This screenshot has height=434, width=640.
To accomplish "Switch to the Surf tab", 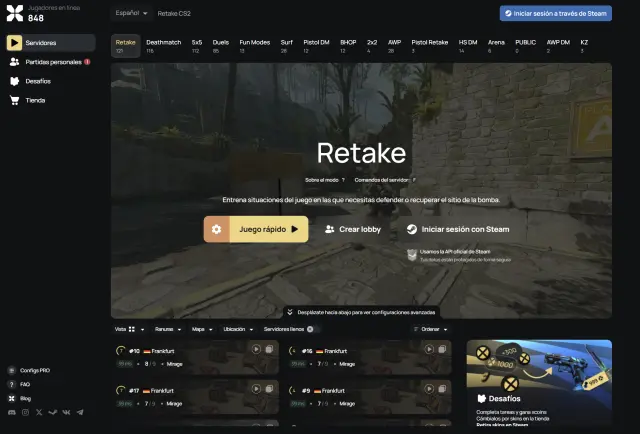I will (287, 46).
